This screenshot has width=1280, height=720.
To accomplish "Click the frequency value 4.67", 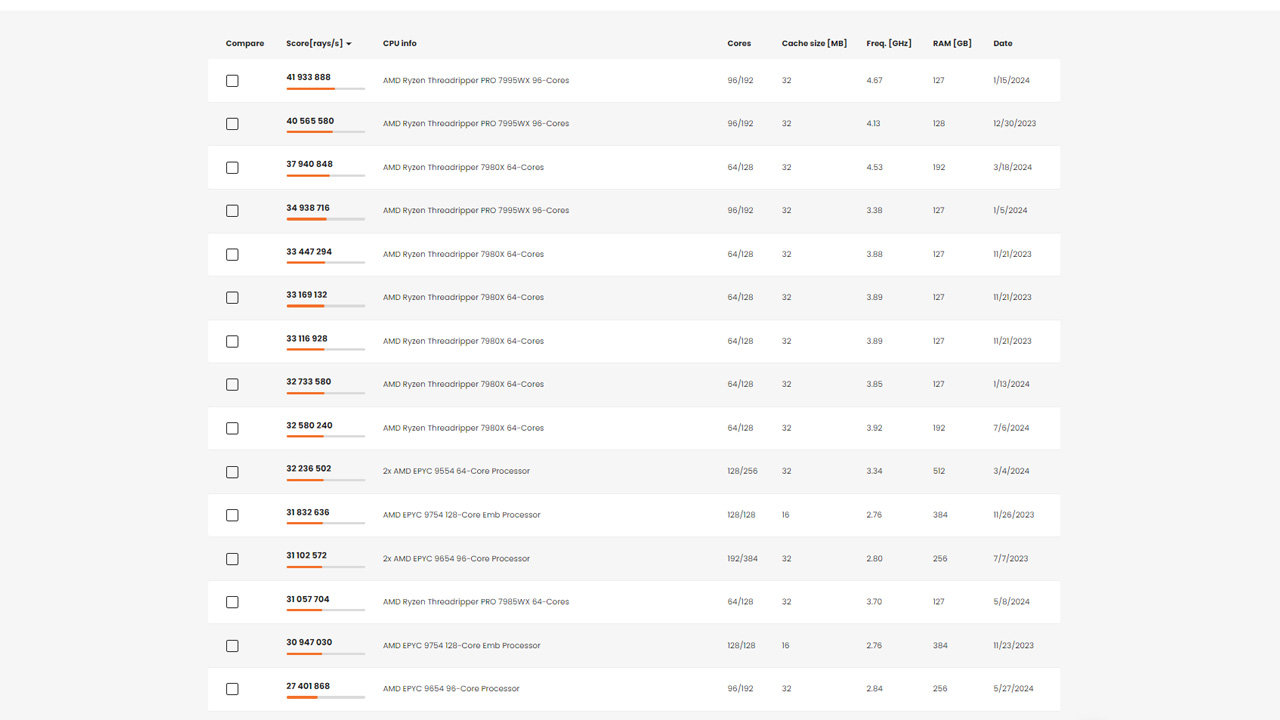I will (x=874, y=81).
